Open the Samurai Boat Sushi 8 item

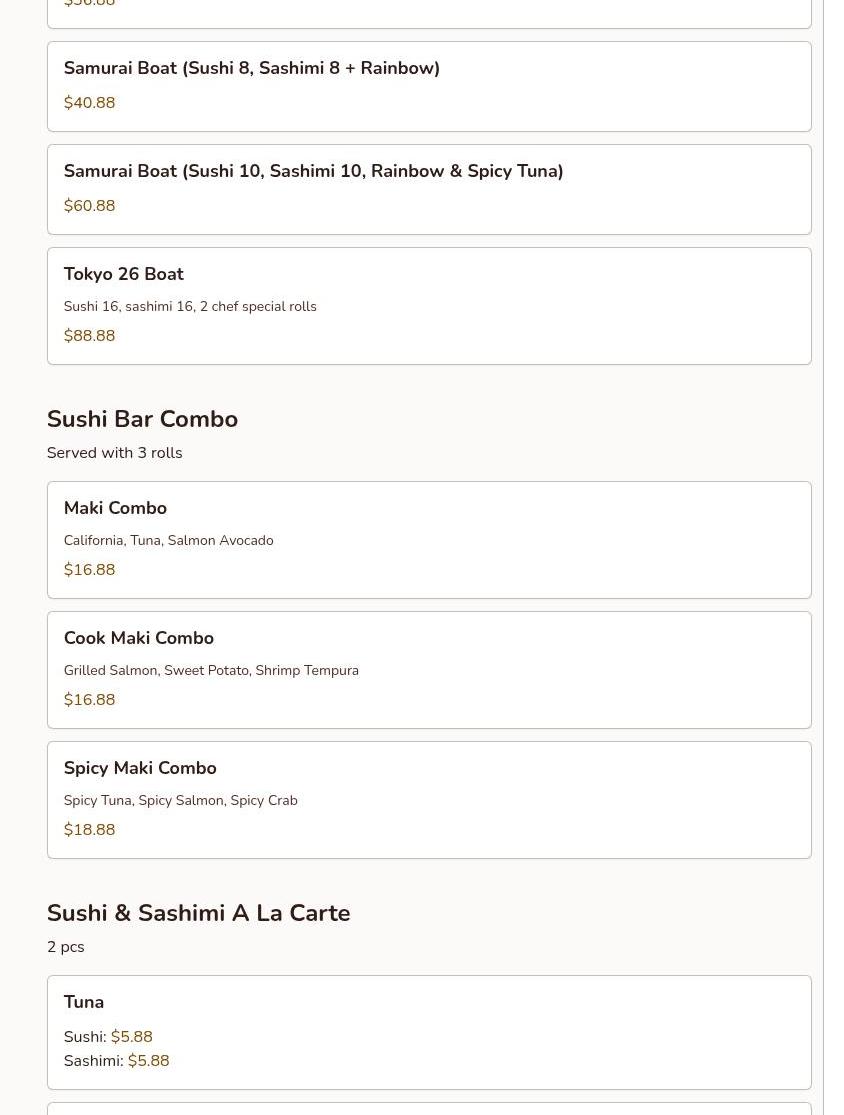(x=251, y=69)
